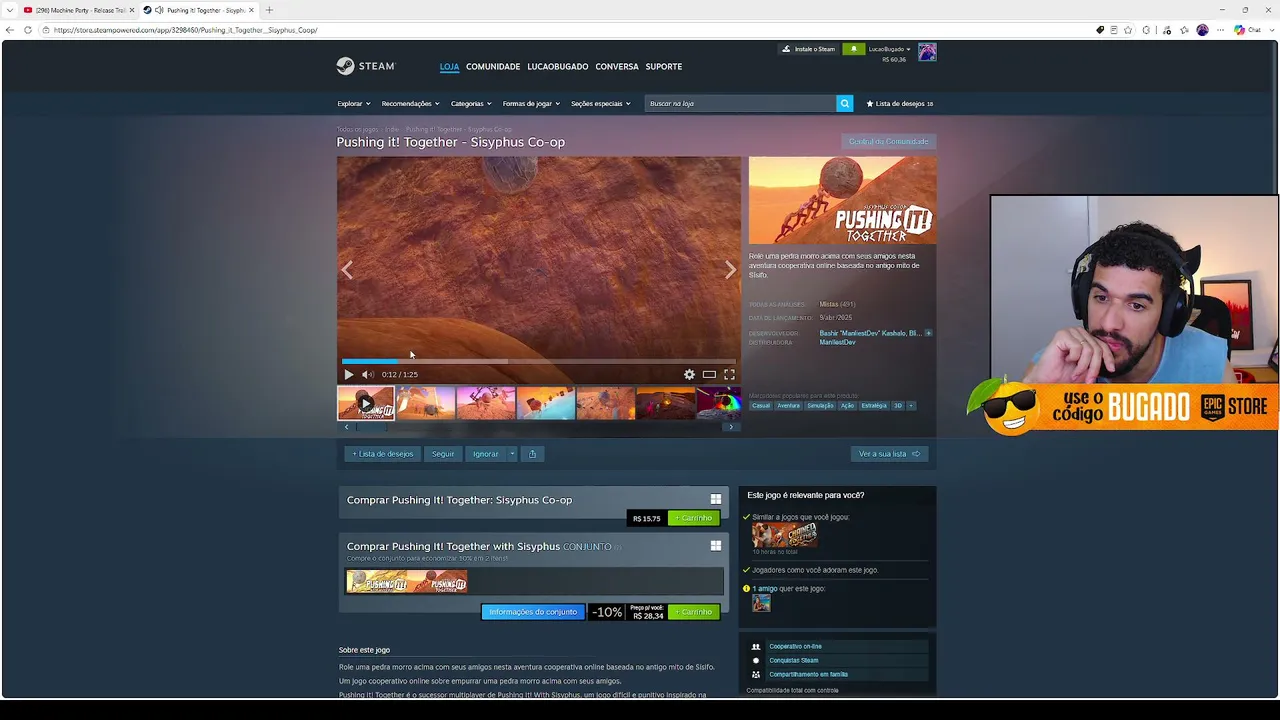This screenshot has height=720, width=1280.
Task: Click the green notification bell icon
Action: [x=853, y=49]
